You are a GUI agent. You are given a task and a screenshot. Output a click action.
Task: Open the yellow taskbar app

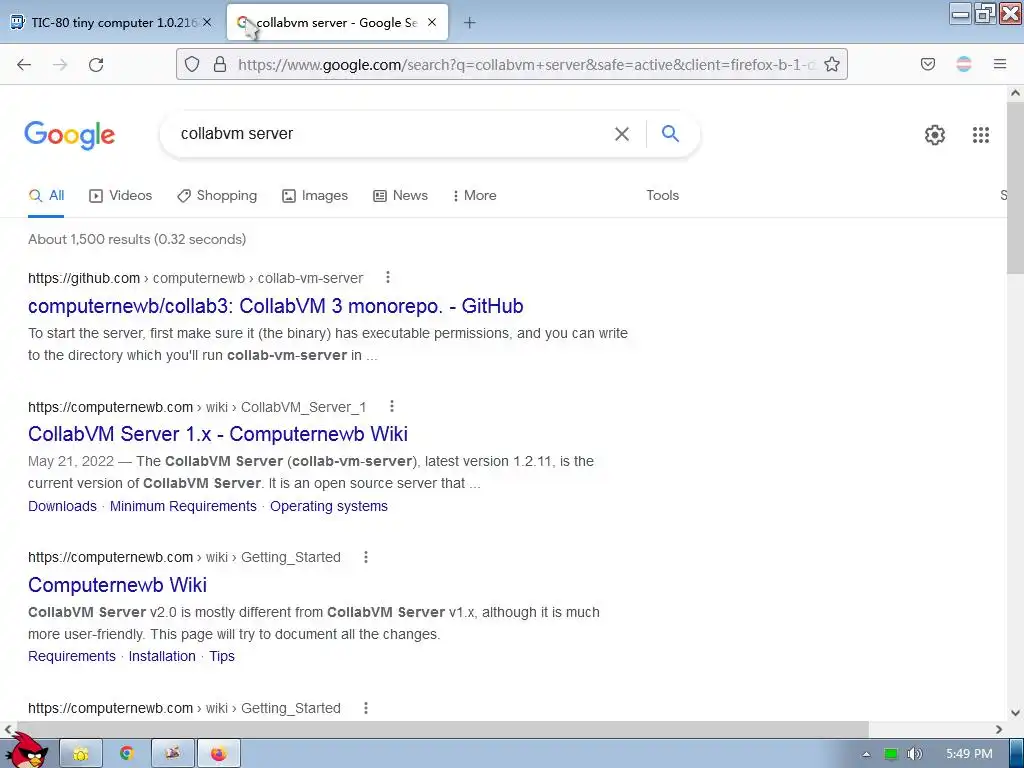tap(81, 754)
